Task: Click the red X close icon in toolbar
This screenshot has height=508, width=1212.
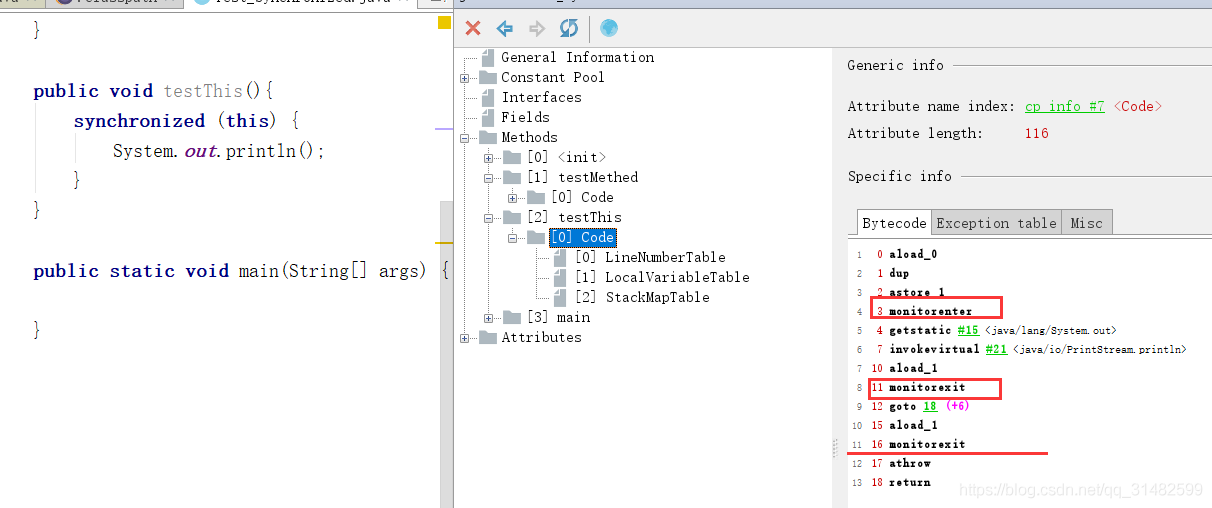Action: point(473,29)
